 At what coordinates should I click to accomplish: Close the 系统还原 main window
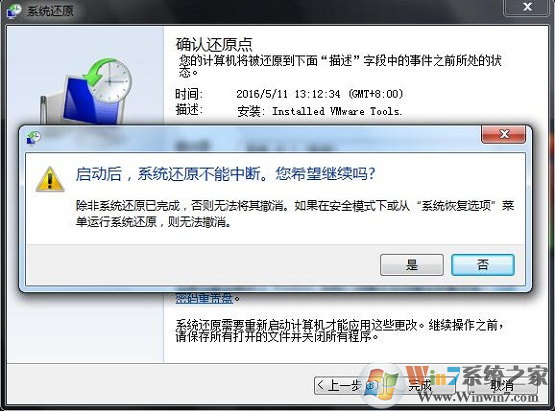(527, 7)
